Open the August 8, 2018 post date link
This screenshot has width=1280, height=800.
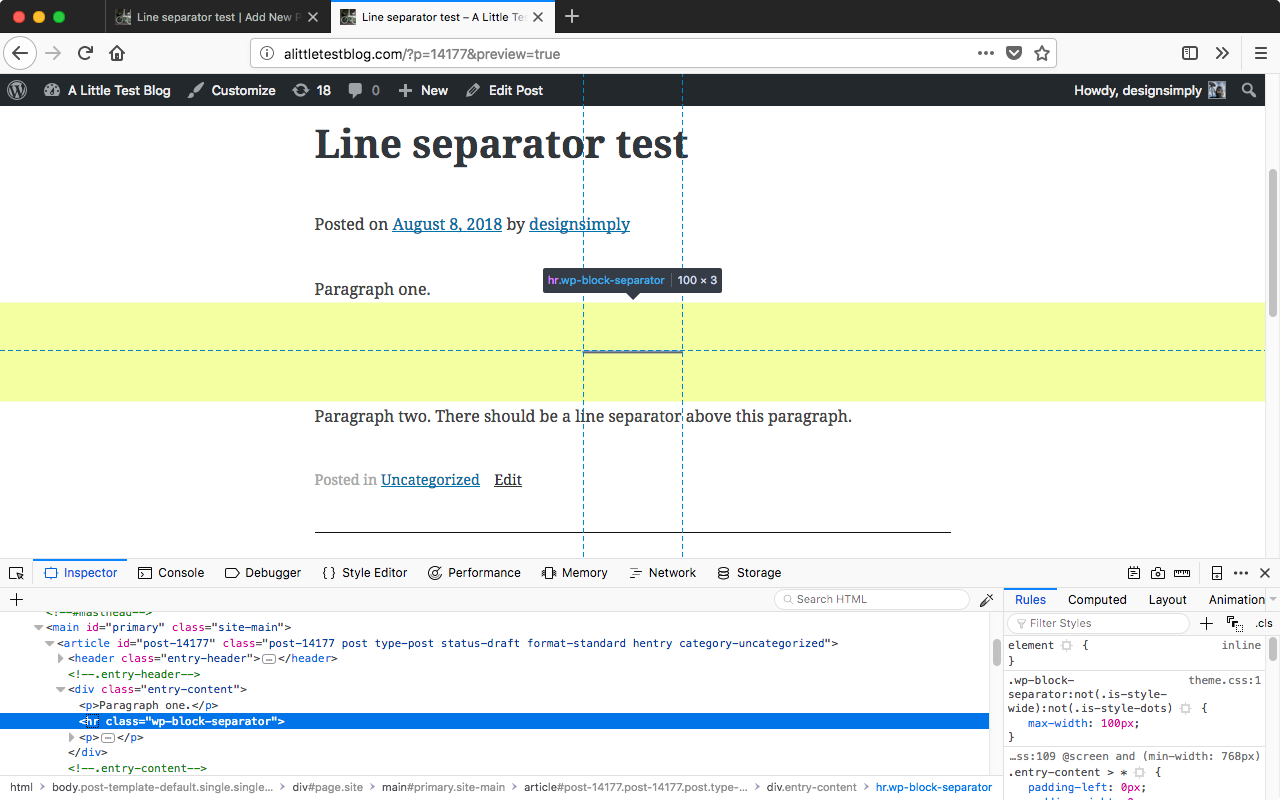pos(446,224)
